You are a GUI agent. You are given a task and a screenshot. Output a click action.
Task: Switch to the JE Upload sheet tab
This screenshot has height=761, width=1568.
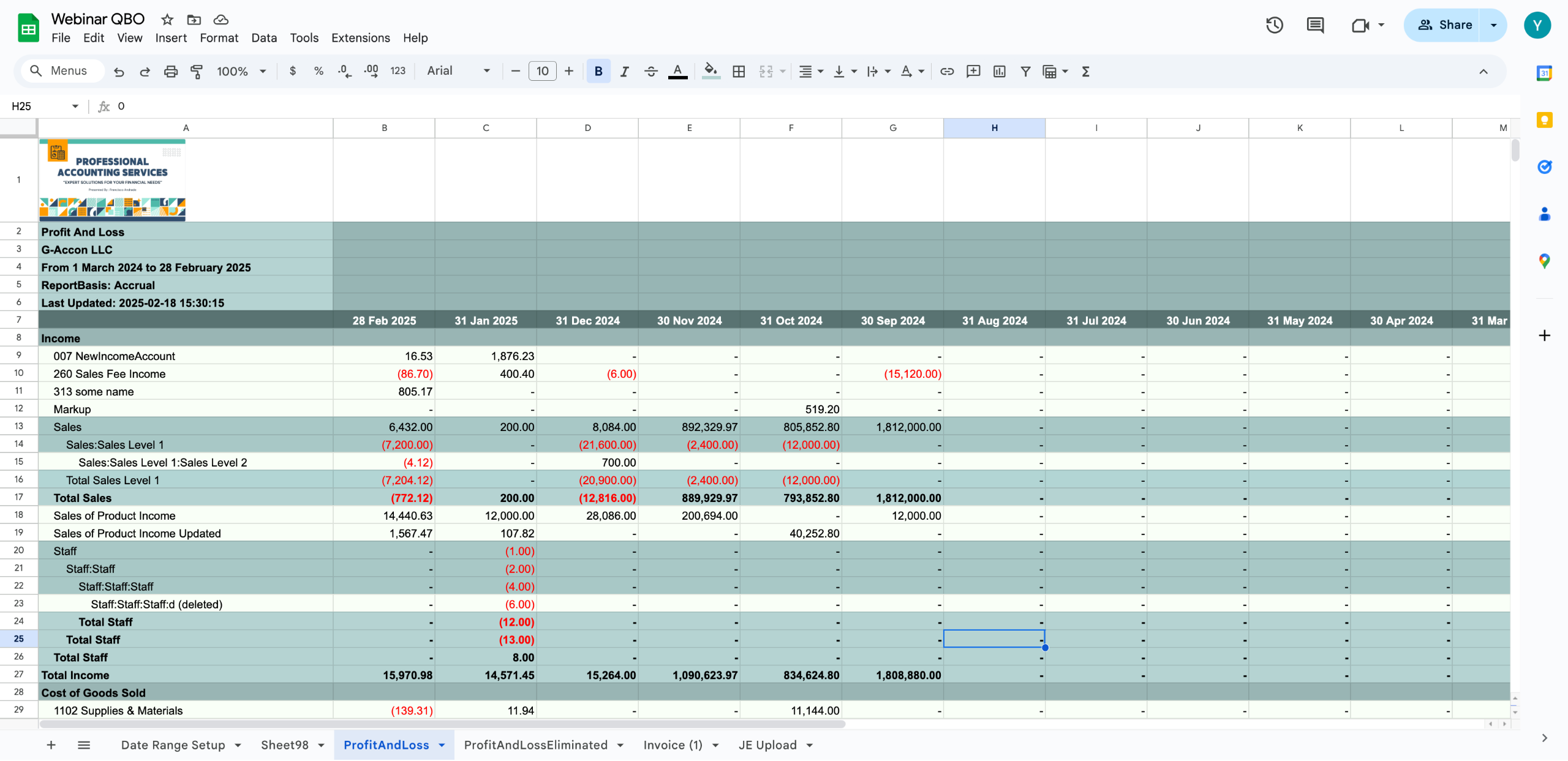(x=767, y=745)
